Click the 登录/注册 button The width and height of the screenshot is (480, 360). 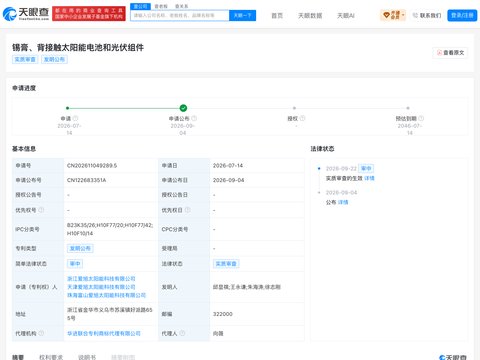tap(462, 15)
